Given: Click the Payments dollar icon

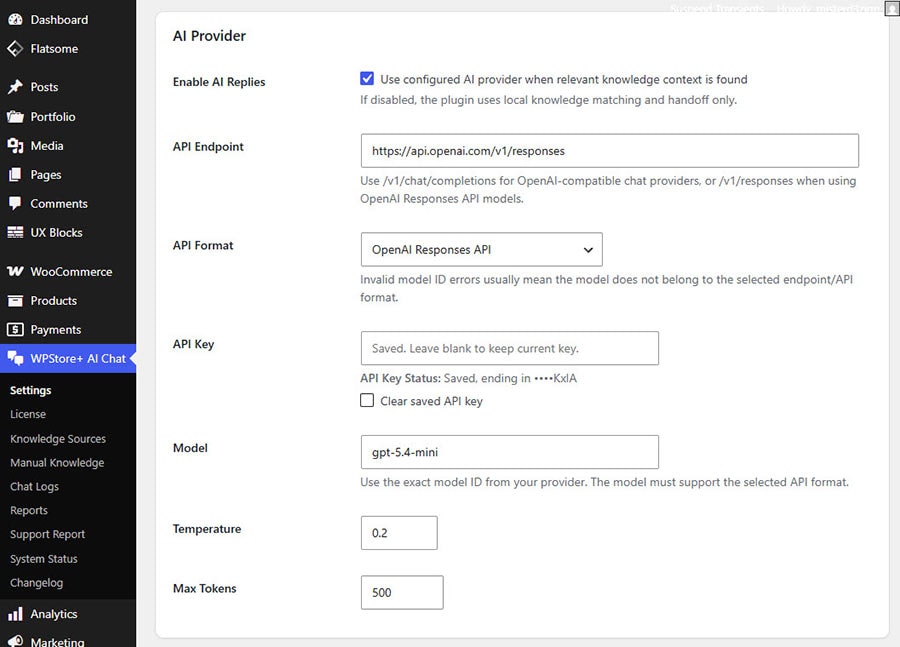Looking at the screenshot, I should click(15, 330).
